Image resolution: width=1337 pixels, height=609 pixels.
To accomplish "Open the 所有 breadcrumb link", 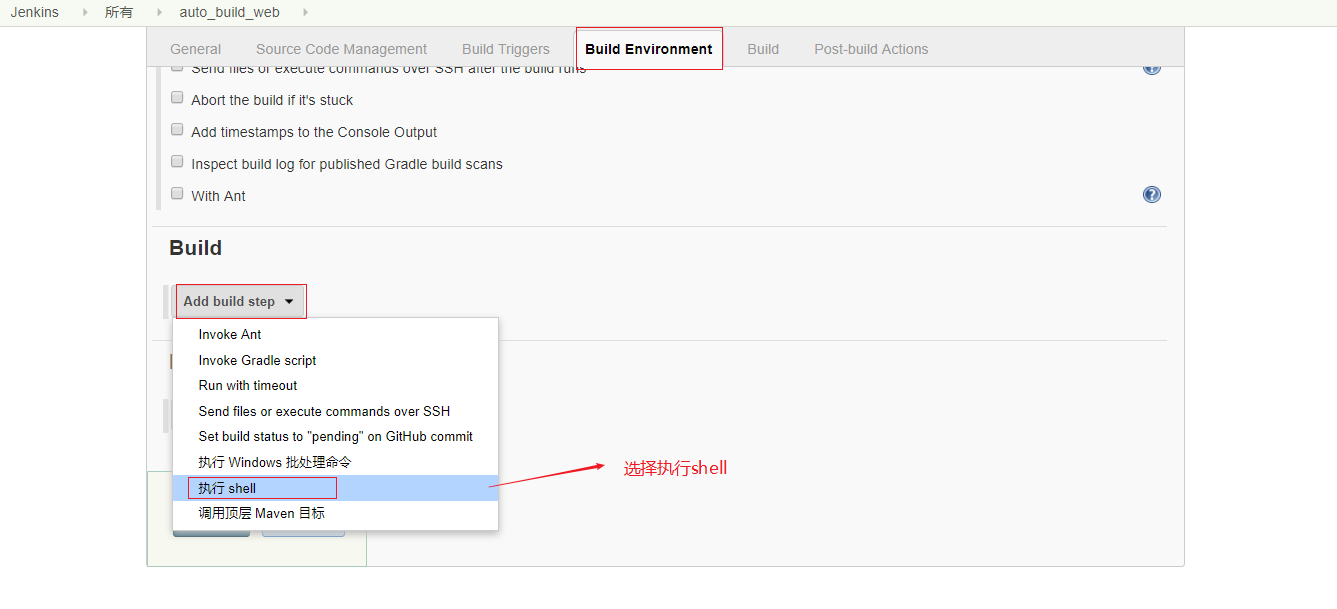I will [x=119, y=12].
